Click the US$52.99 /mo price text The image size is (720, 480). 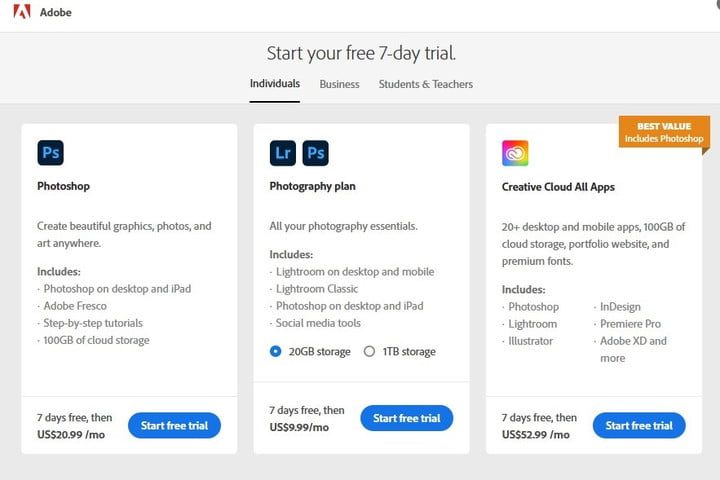click(535, 434)
